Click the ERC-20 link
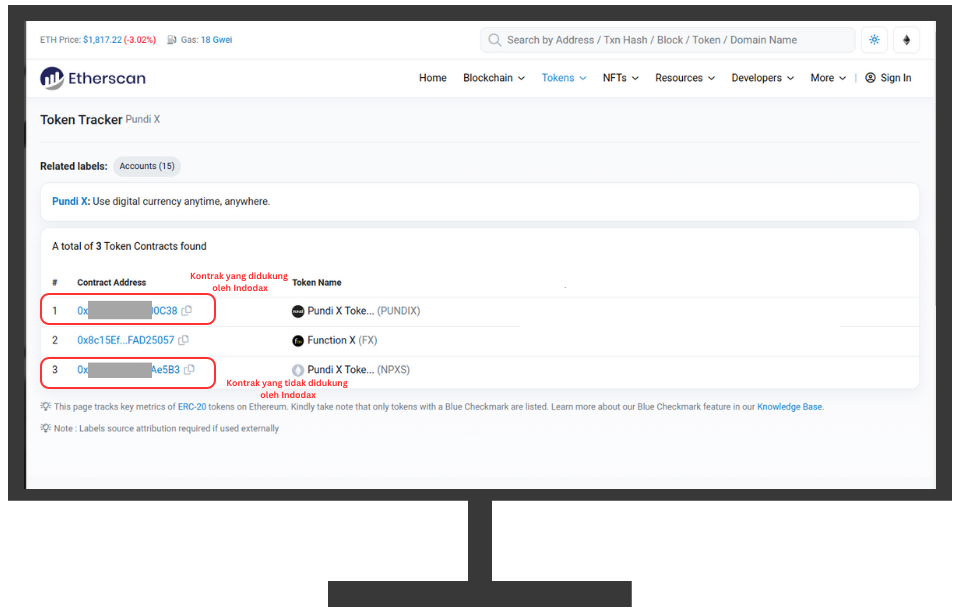Viewport: 957px width, 609px height. (192, 406)
